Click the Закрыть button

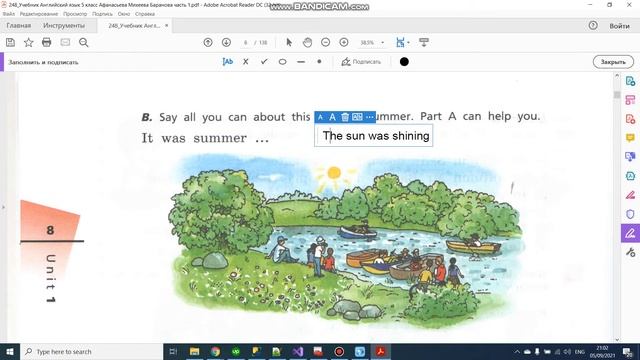pyautogui.click(x=613, y=62)
